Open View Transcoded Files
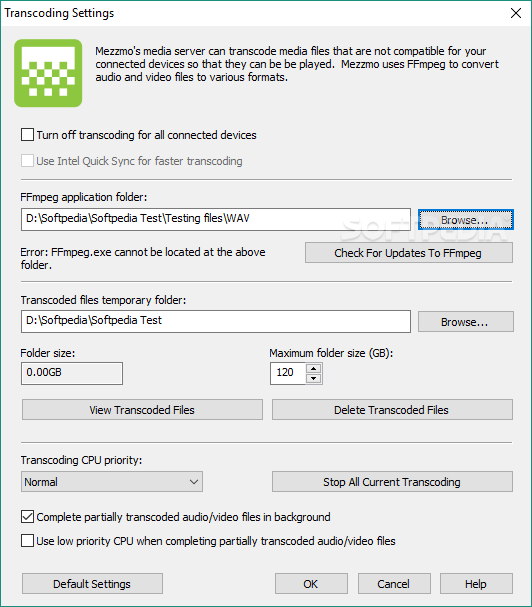532x607 pixels. [x=142, y=410]
